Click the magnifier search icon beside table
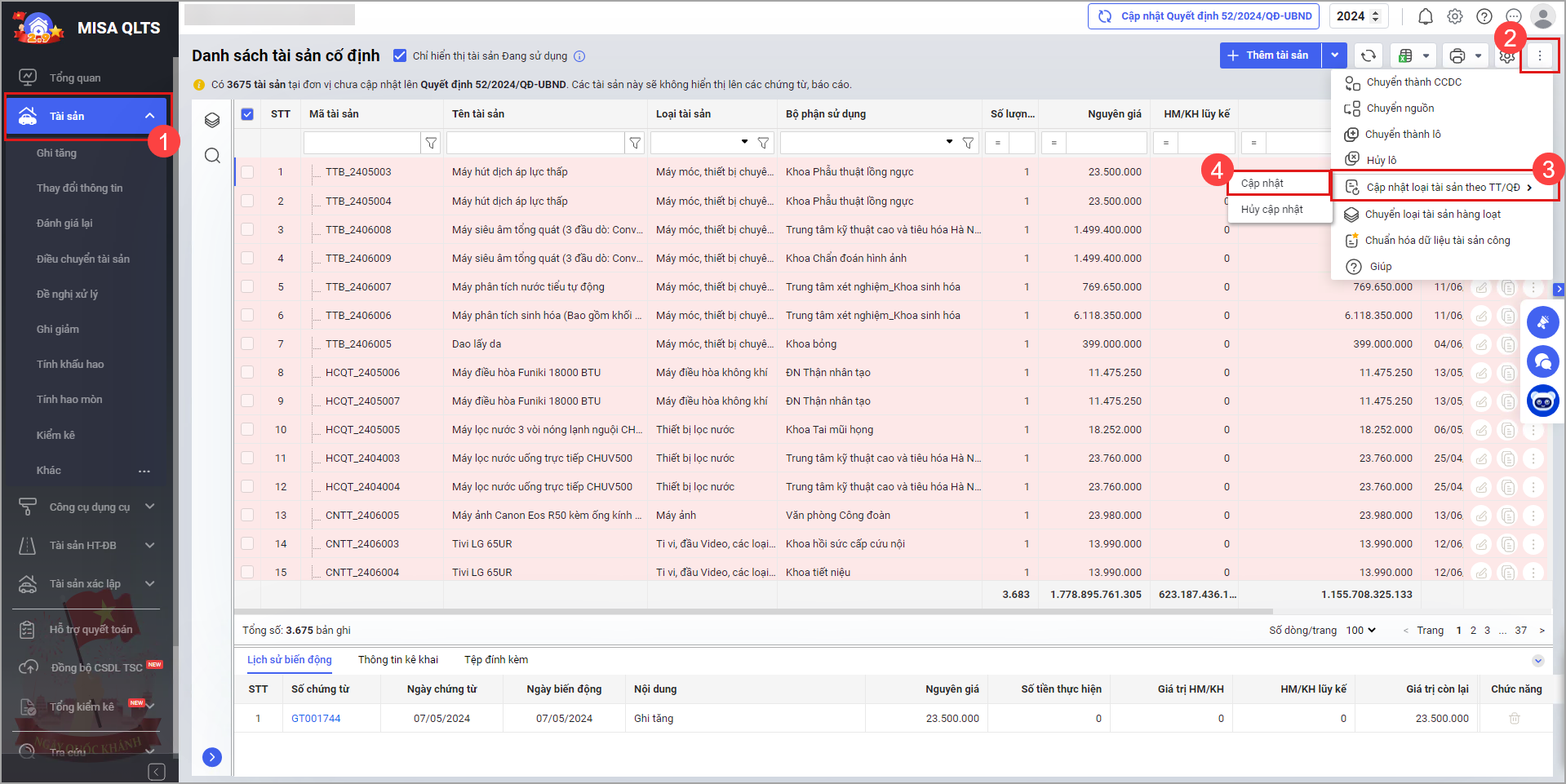 pyautogui.click(x=212, y=156)
